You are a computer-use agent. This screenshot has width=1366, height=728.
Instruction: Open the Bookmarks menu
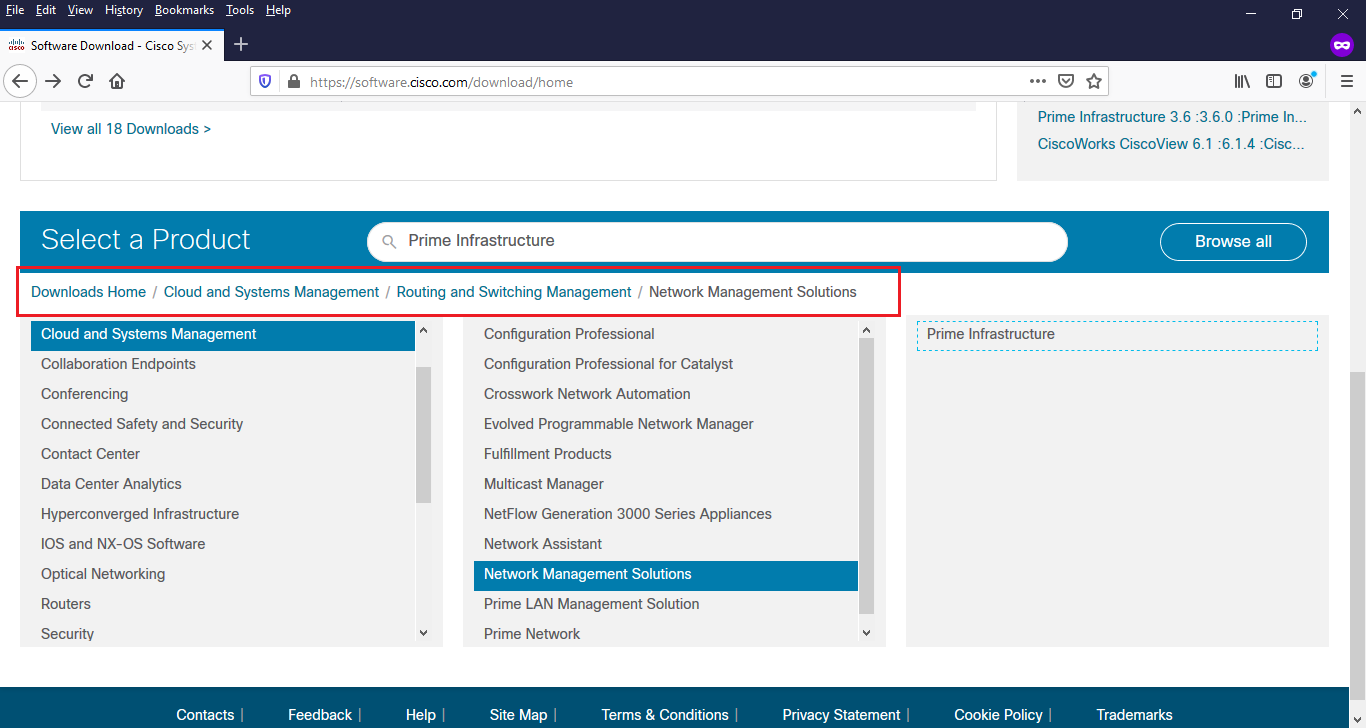pyautogui.click(x=184, y=10)
